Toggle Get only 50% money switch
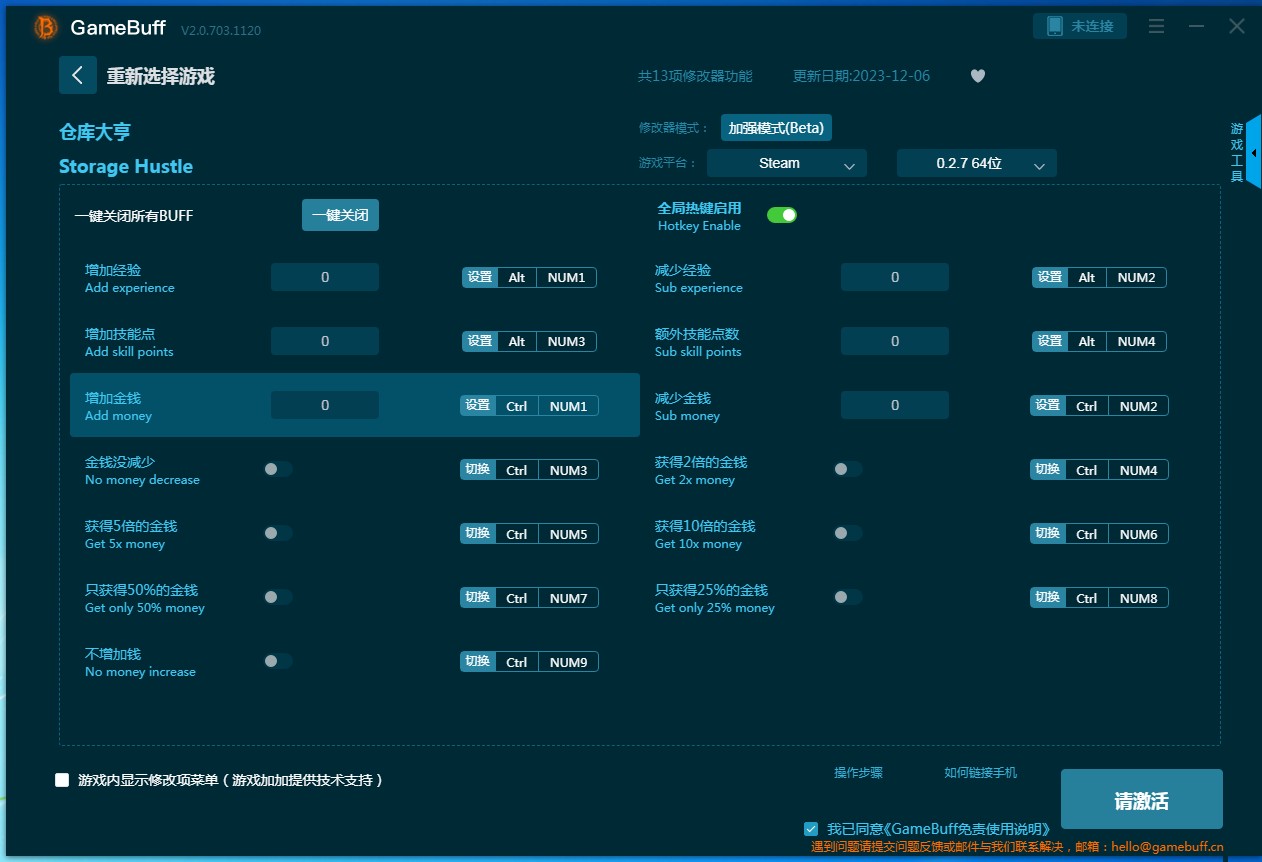 (278, 597)
